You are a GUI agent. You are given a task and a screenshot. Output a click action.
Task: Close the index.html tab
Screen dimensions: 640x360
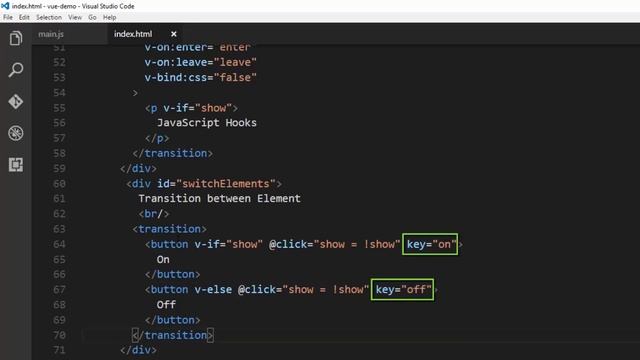point(173,34)
